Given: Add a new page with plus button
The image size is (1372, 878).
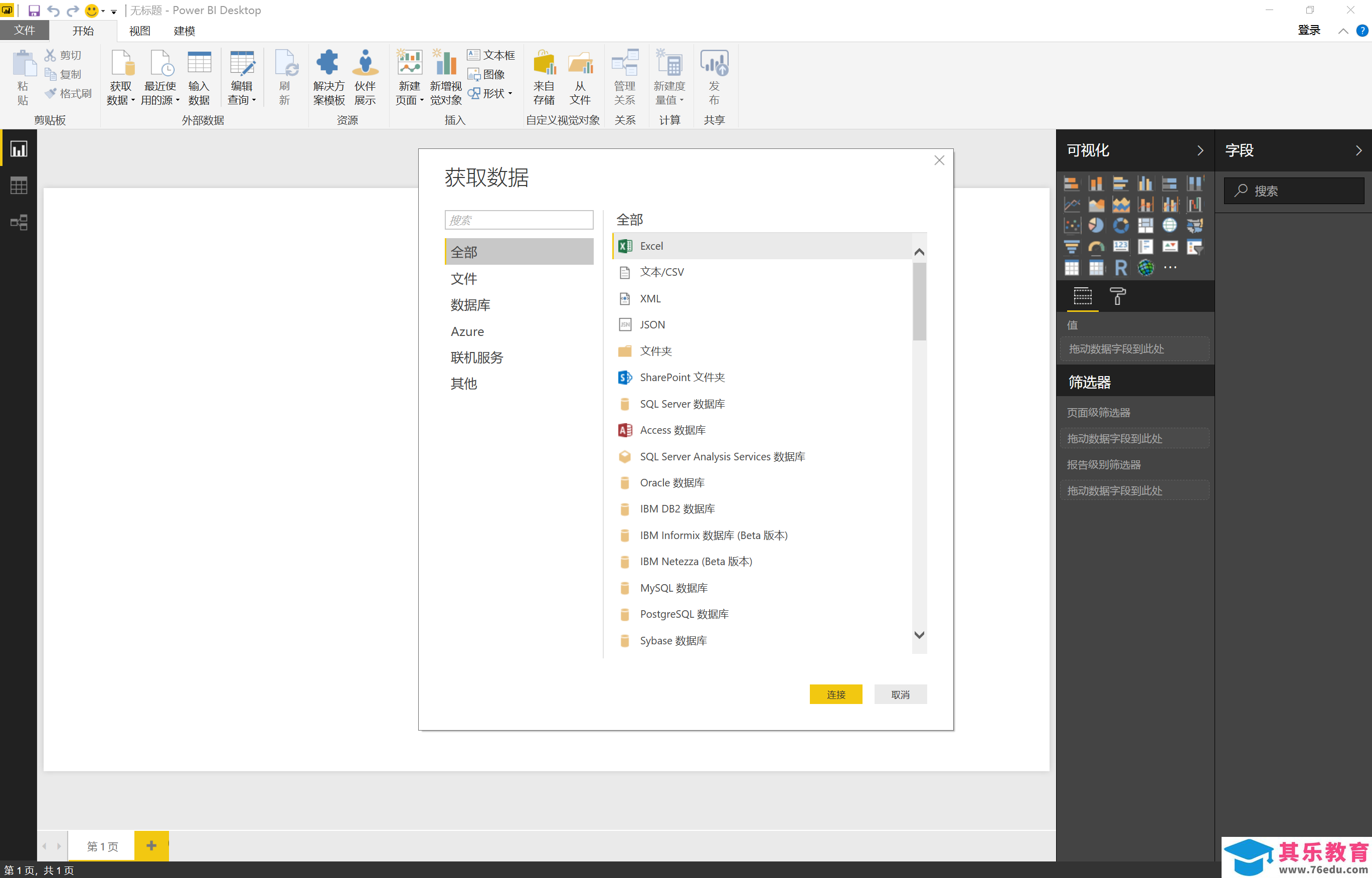Looking at the screenshot, I should [151, 845].
